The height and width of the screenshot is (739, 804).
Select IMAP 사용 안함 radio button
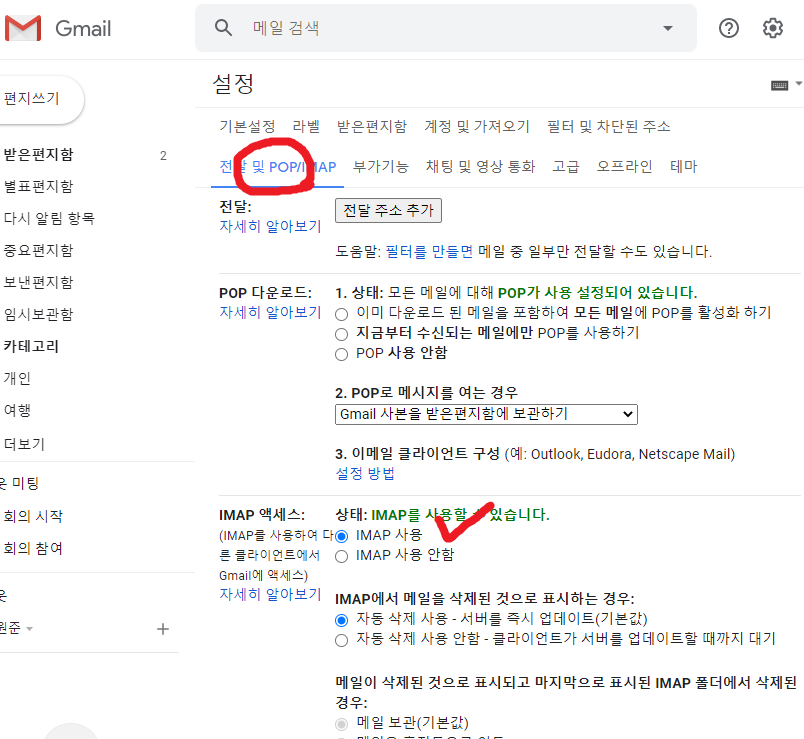pos(341,556)
